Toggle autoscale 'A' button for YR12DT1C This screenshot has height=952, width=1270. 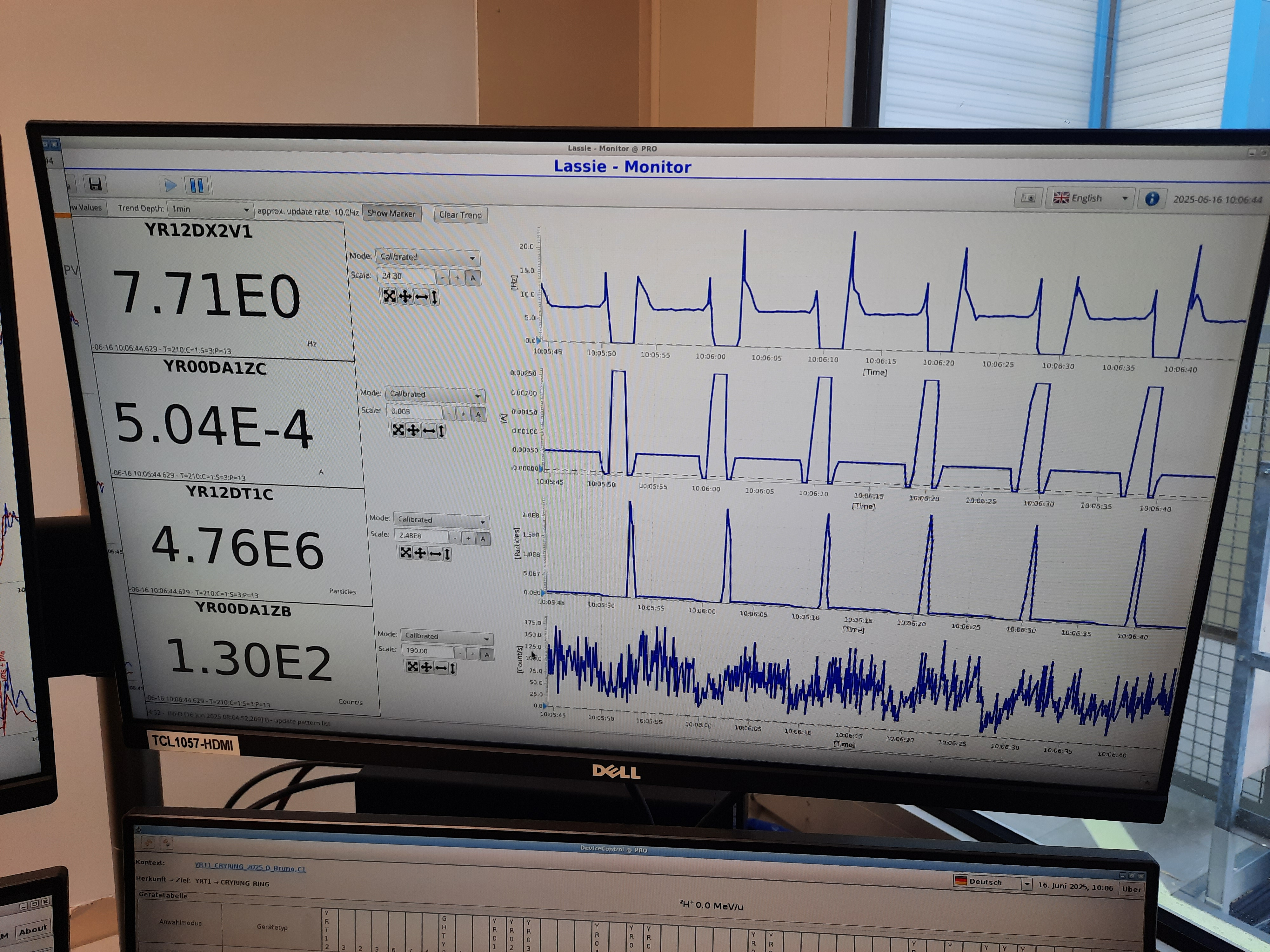(x=484, y=539)
